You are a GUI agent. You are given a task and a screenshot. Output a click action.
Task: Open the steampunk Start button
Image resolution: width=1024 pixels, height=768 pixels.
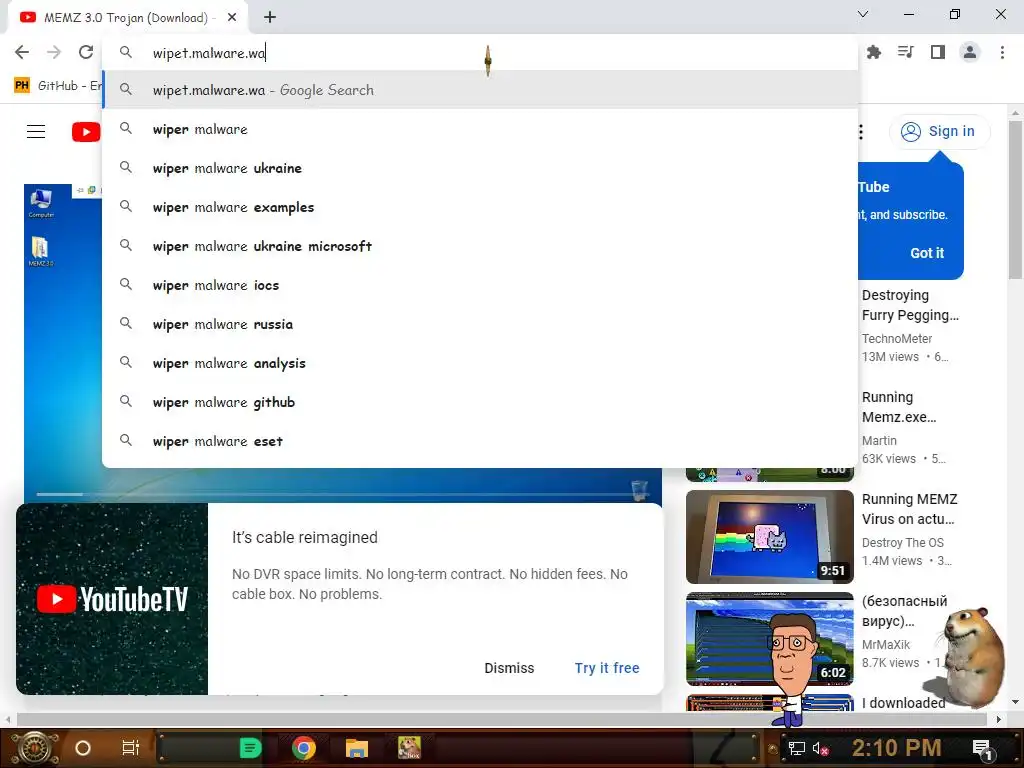click(34, 748)
